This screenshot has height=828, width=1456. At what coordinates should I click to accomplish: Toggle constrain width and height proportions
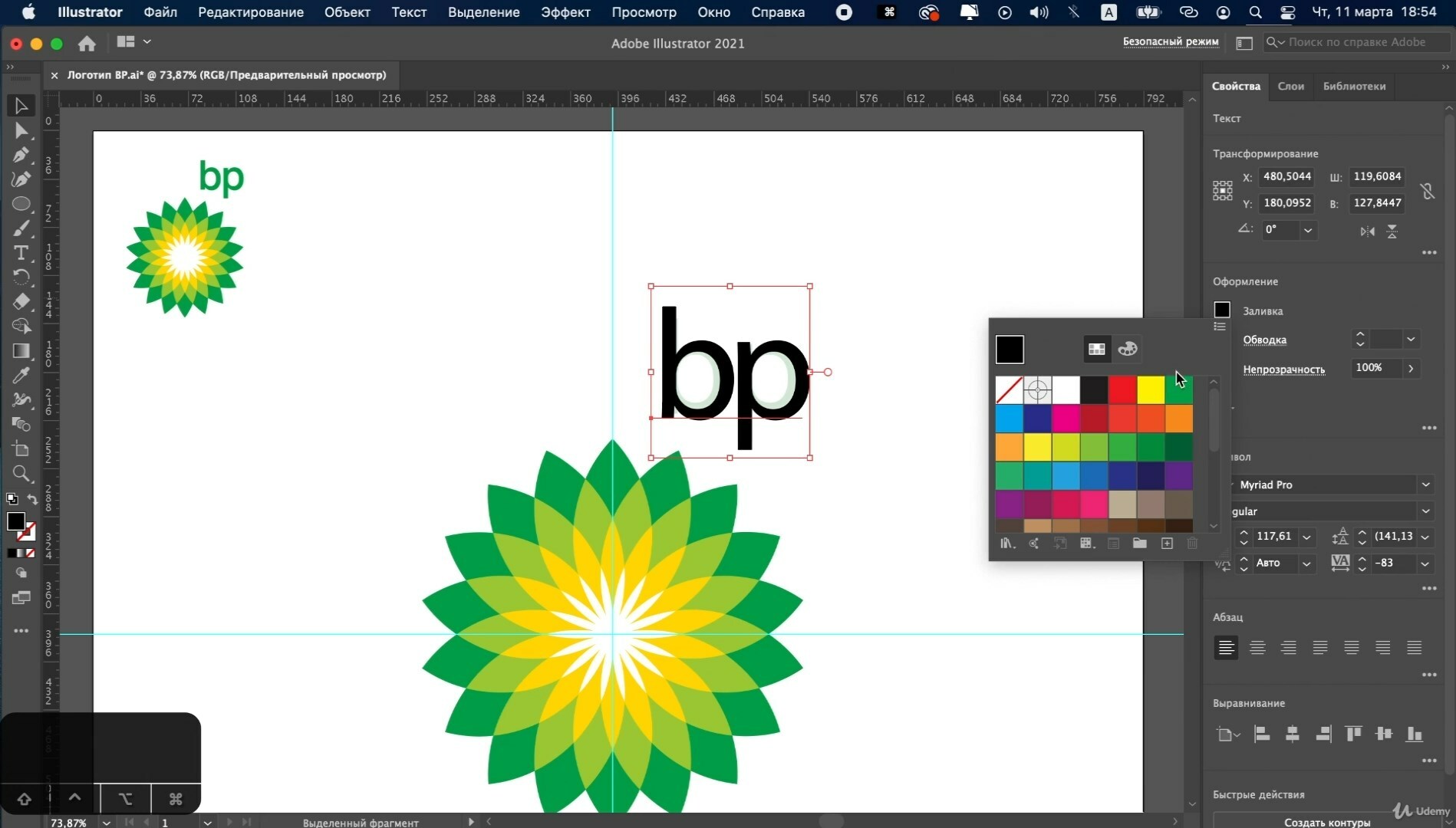(x=1427, y=190)
